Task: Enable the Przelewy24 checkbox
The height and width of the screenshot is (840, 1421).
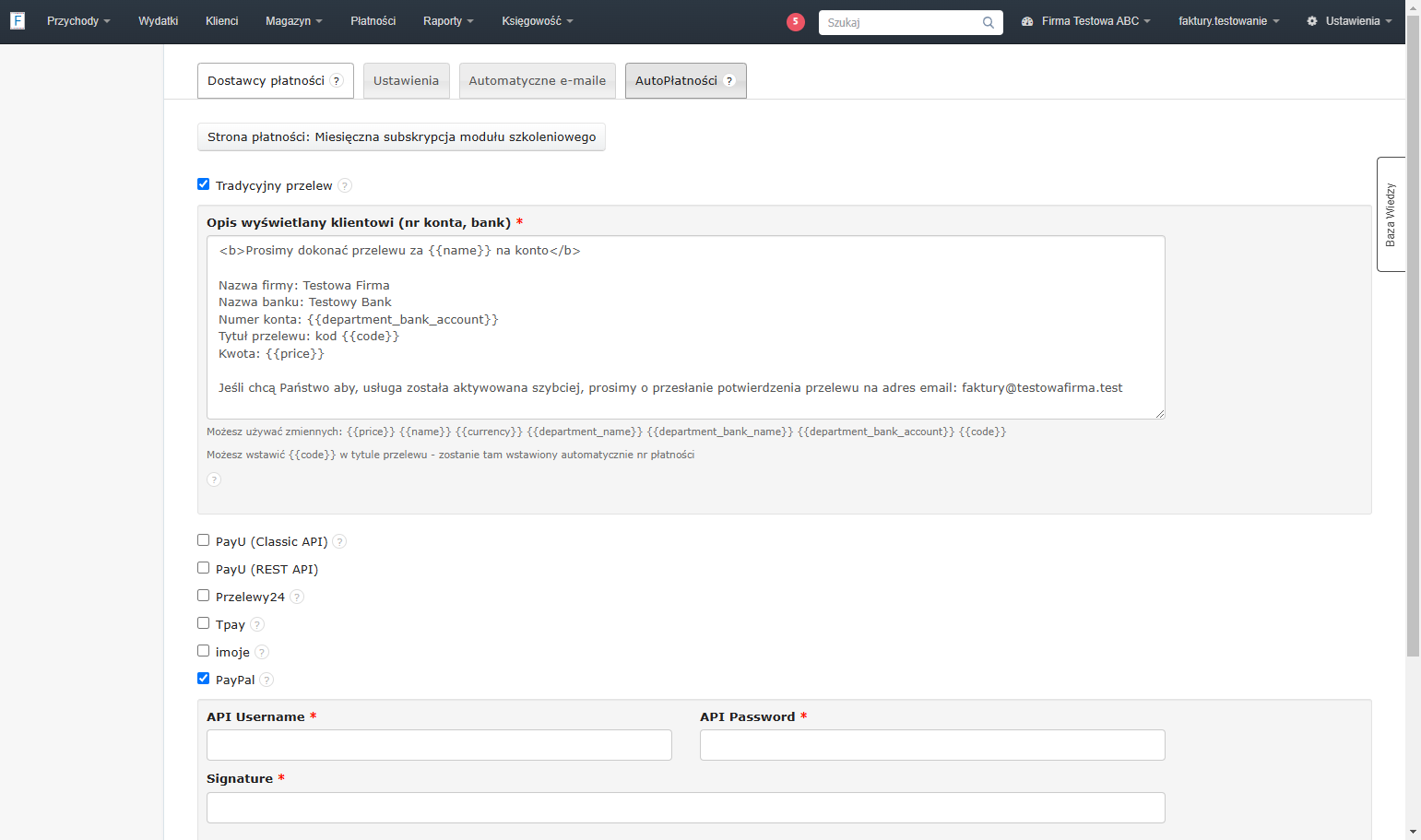Action: tap(203, 596)
